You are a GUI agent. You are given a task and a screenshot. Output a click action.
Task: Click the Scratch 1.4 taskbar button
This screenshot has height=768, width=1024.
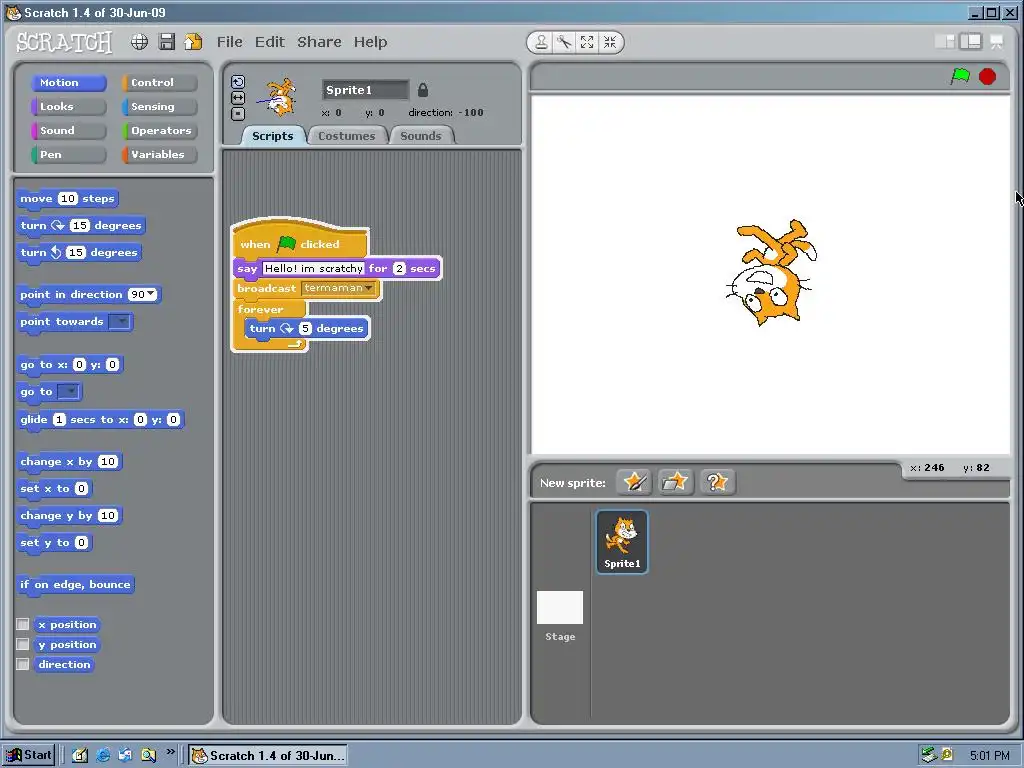(268, 756)
